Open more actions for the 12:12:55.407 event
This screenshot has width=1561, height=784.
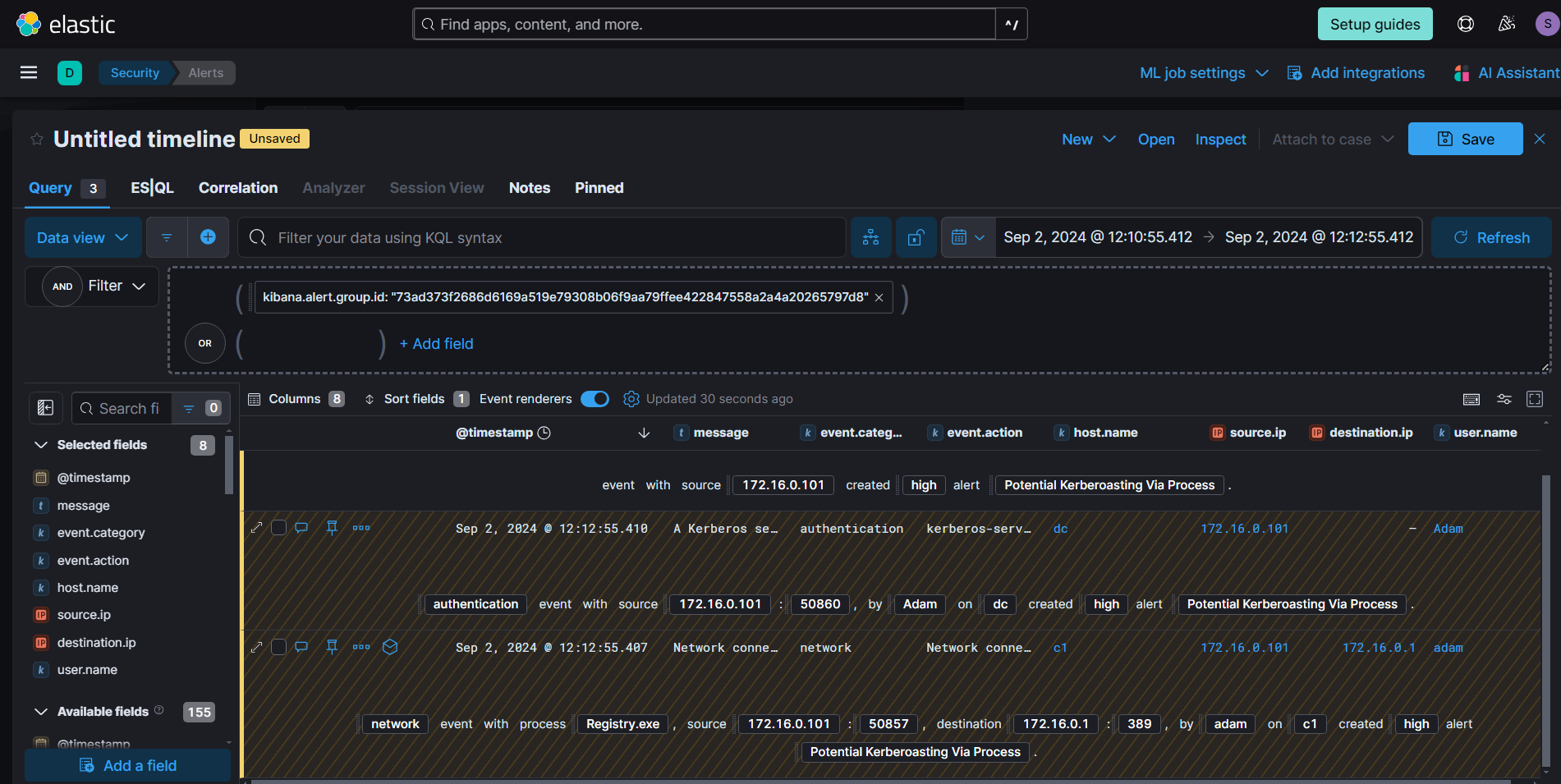(x=361, y=647)
